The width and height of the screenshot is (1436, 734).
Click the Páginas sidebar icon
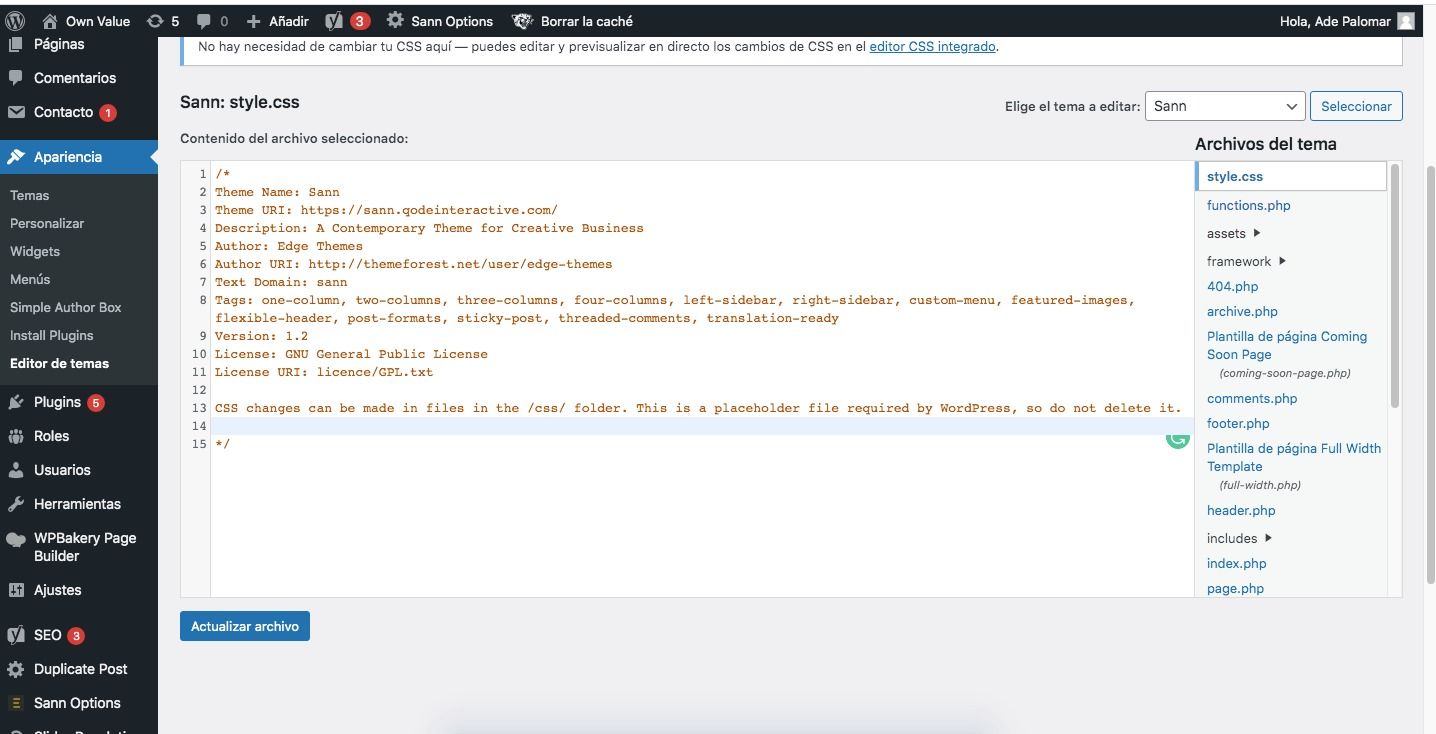coord(16,44)
